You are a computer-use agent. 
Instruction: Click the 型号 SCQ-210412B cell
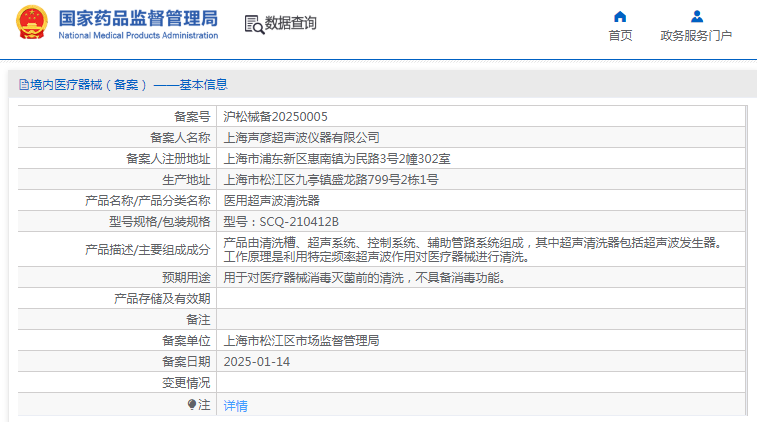pos(281,221)
